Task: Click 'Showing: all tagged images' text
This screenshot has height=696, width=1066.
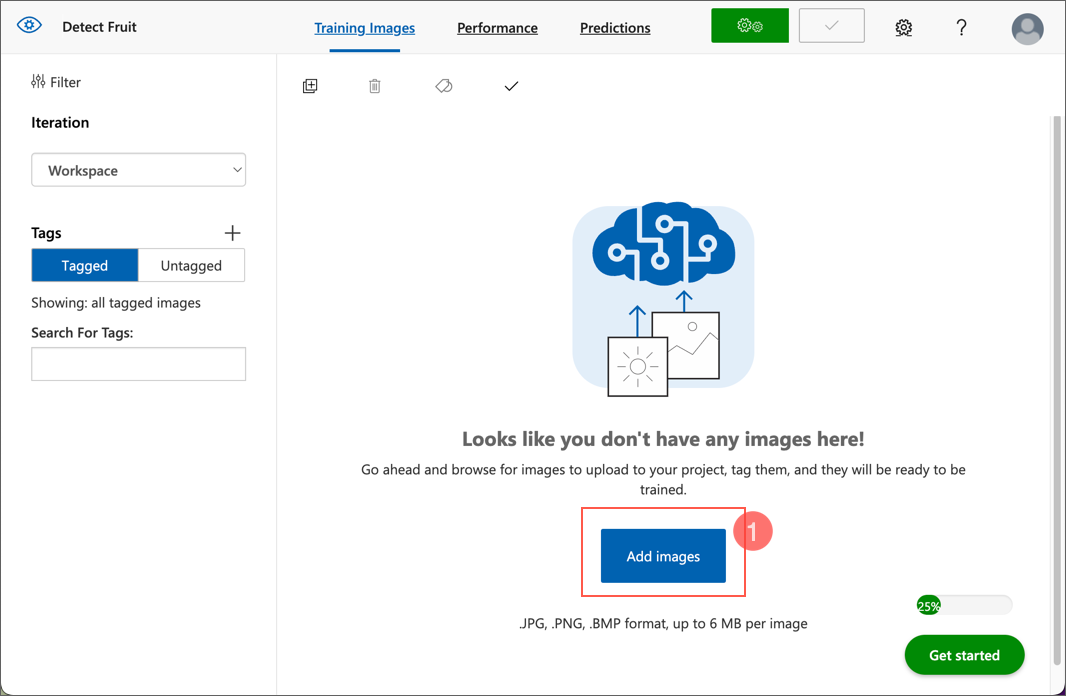Action: [116, 302]
